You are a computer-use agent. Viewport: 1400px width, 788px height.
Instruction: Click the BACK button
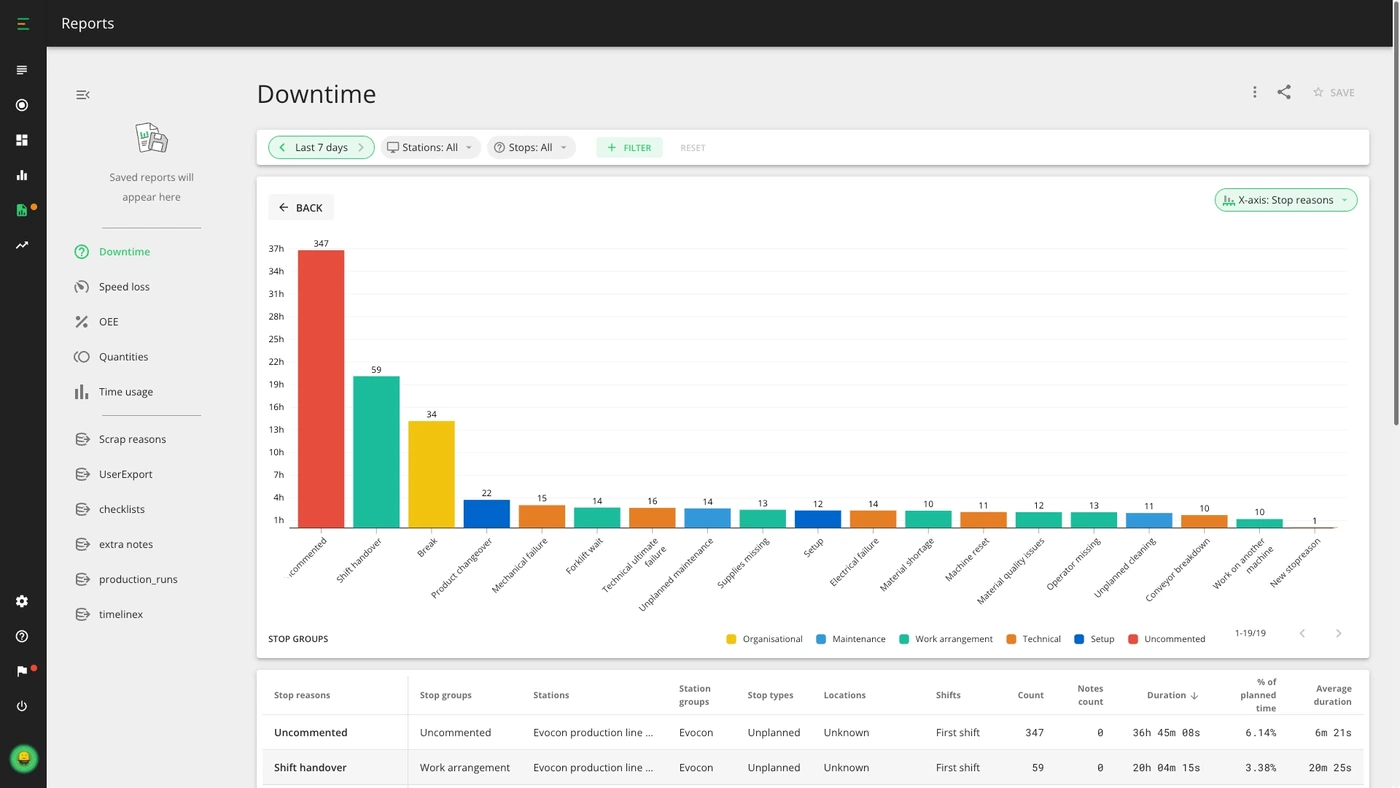point(301,207)
